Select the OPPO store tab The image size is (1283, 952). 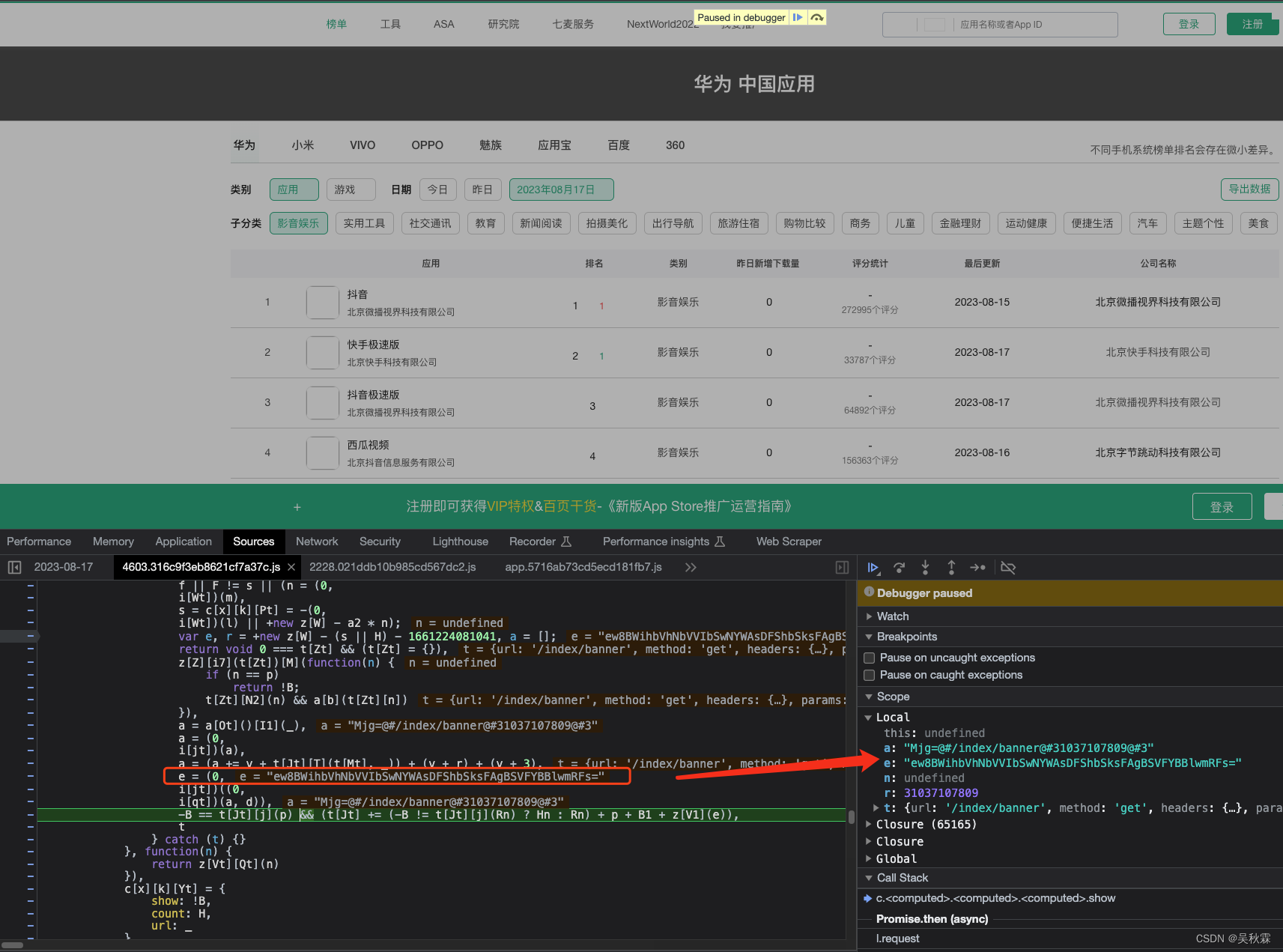(427, 145)
